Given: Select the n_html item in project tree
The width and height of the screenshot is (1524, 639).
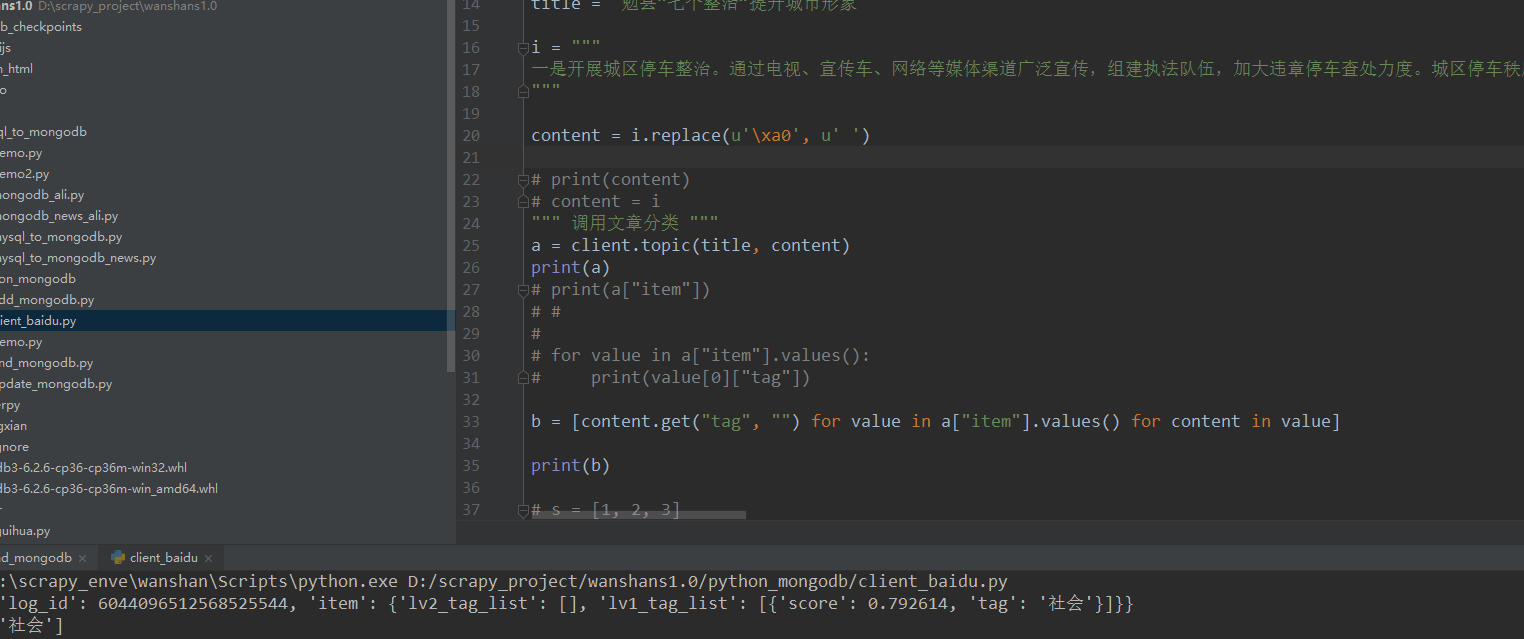Looking at the screenshot, I should pyautogui.click(x=17, y=69).
